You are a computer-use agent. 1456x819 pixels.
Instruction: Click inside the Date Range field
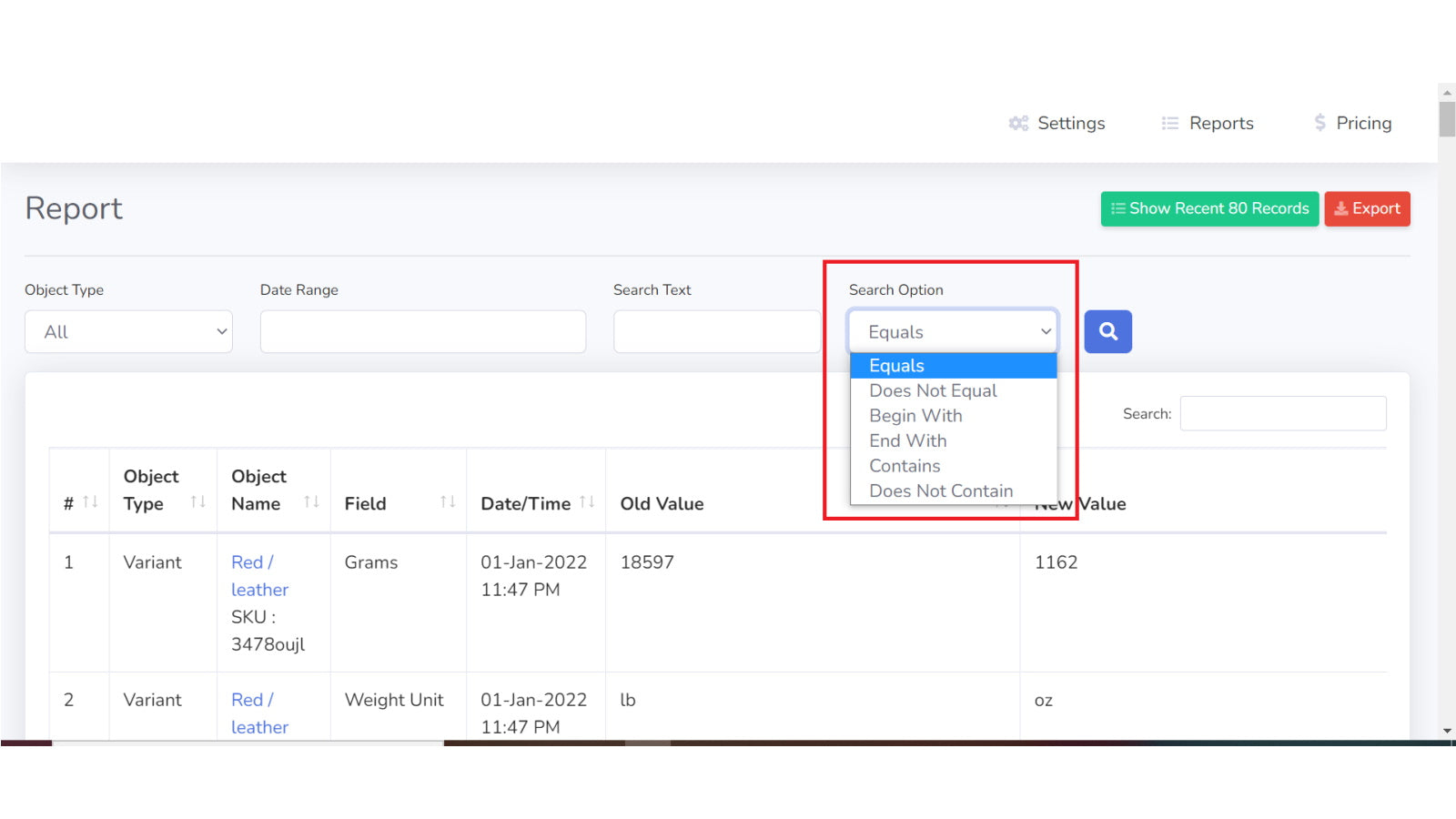coord(422,331)
